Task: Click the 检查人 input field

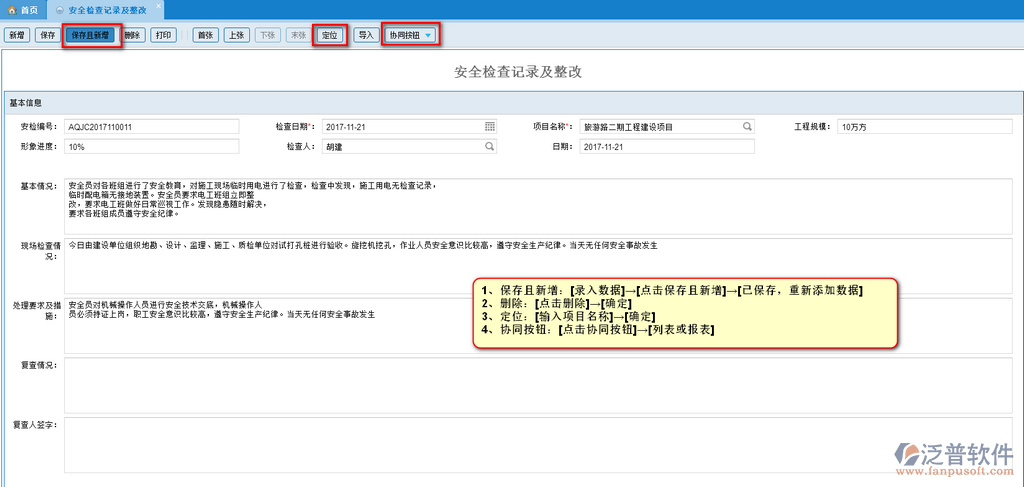Action: pos(409,147)
